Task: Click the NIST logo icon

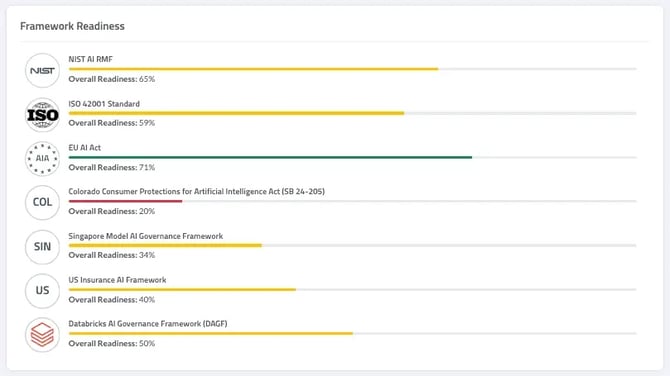Action: click(x=42, y=70)
